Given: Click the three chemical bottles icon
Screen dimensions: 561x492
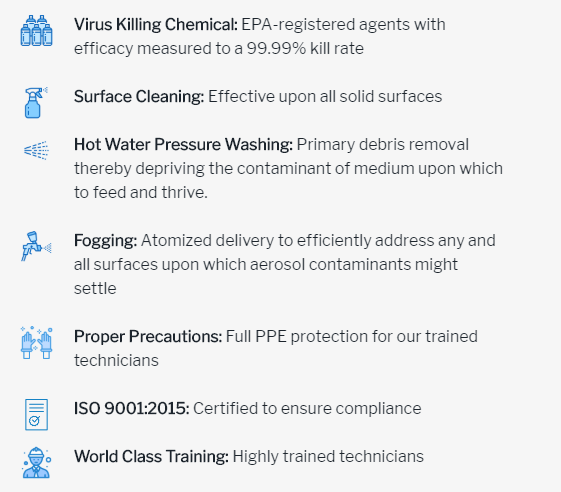Looking at the screenshot, I should [x=36, y=31].
